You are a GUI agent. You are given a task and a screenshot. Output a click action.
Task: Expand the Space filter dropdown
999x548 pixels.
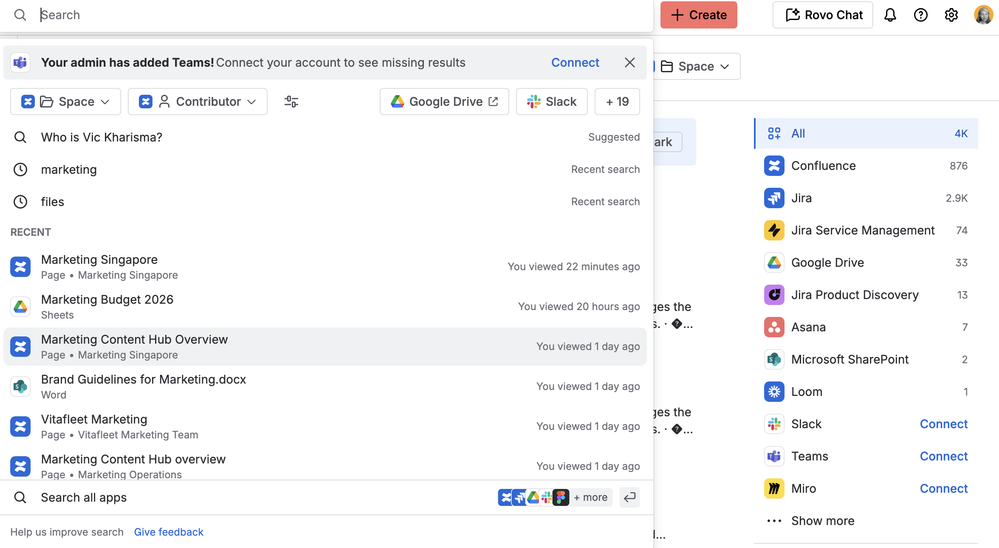(x=66, y=102)
